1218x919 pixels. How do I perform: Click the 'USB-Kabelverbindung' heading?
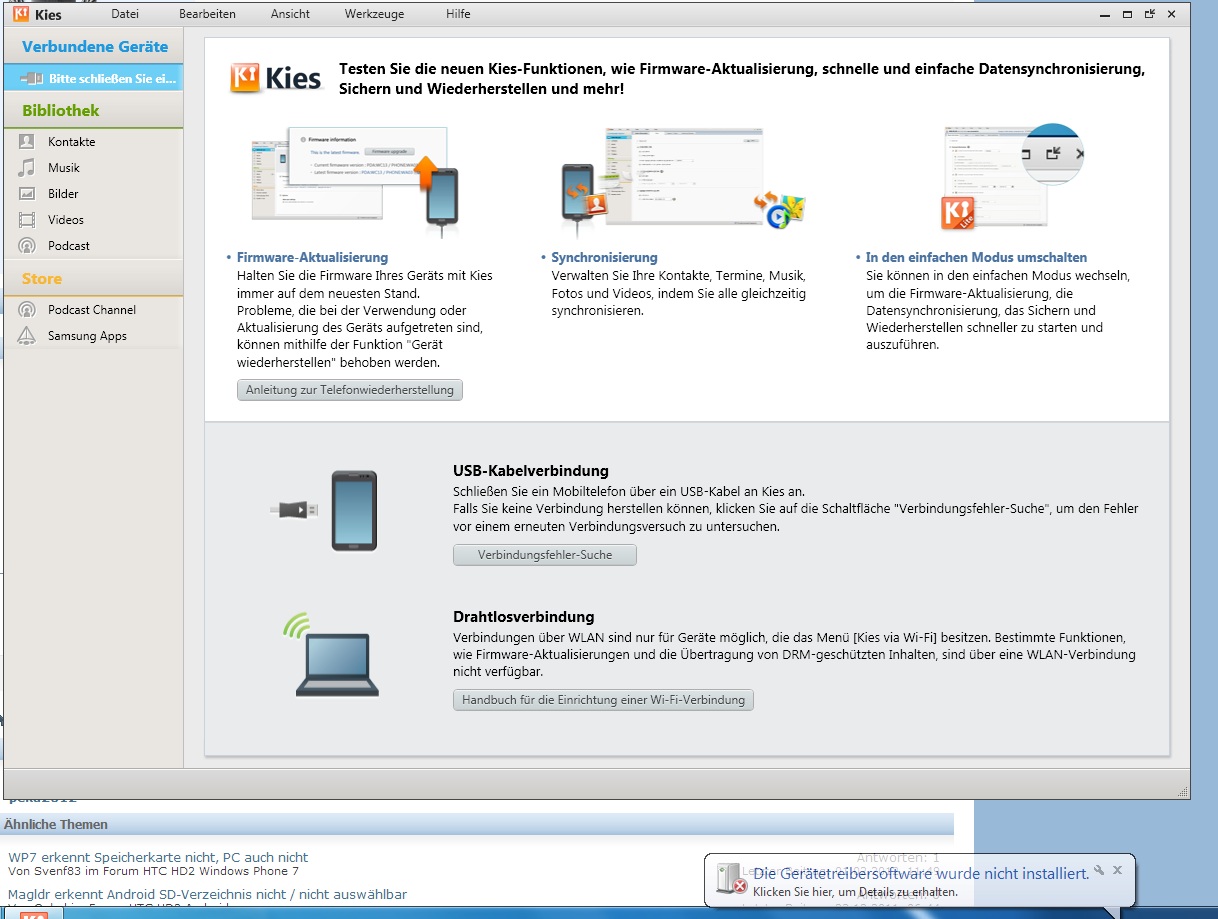(x=531, y=471)
